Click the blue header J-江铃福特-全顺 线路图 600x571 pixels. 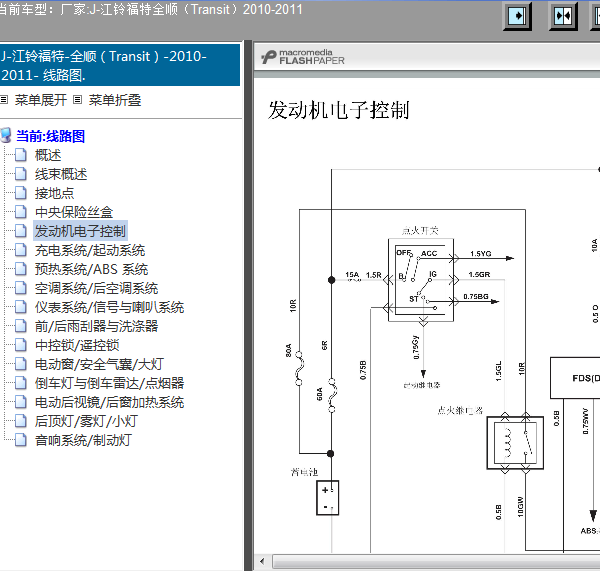point(120,65)
